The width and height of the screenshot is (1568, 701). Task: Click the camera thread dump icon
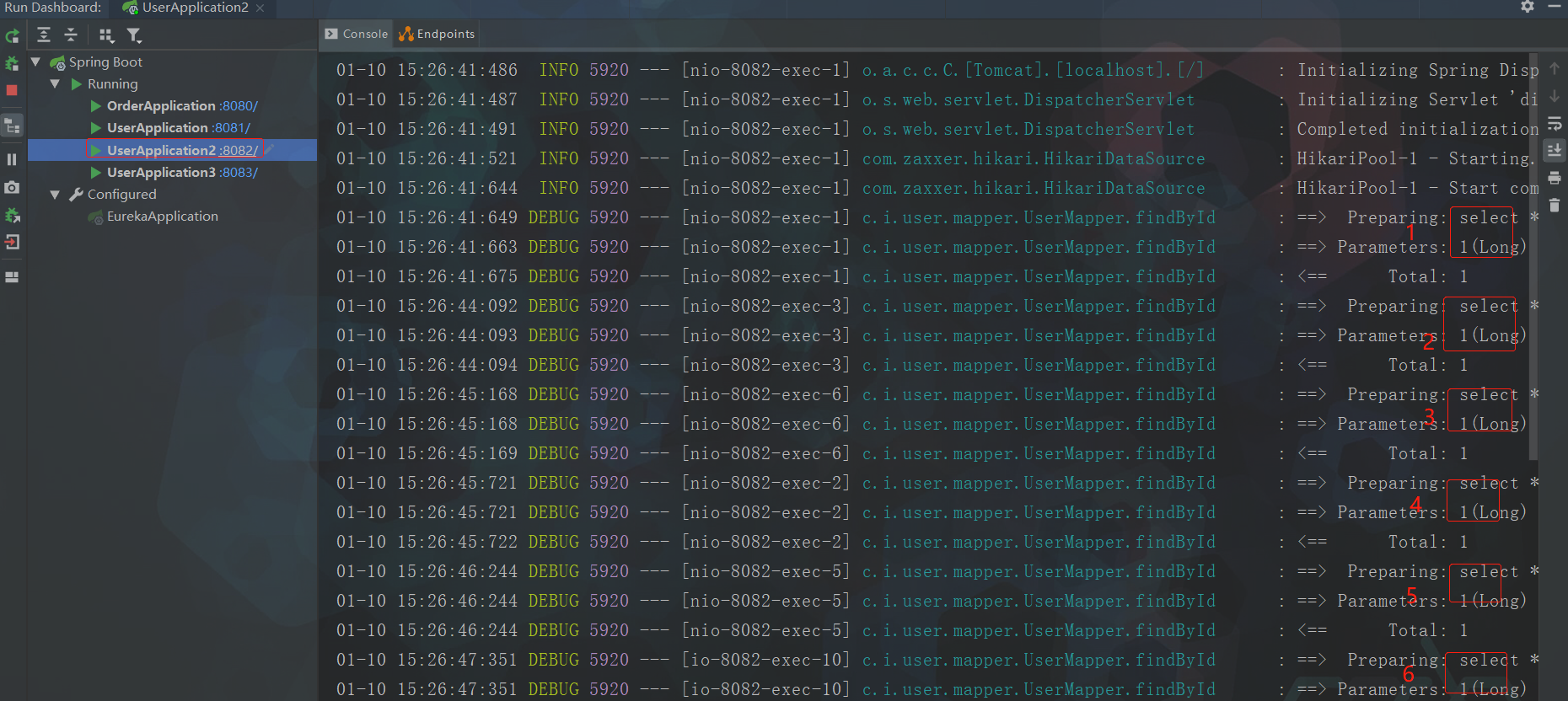click(12, 187)
